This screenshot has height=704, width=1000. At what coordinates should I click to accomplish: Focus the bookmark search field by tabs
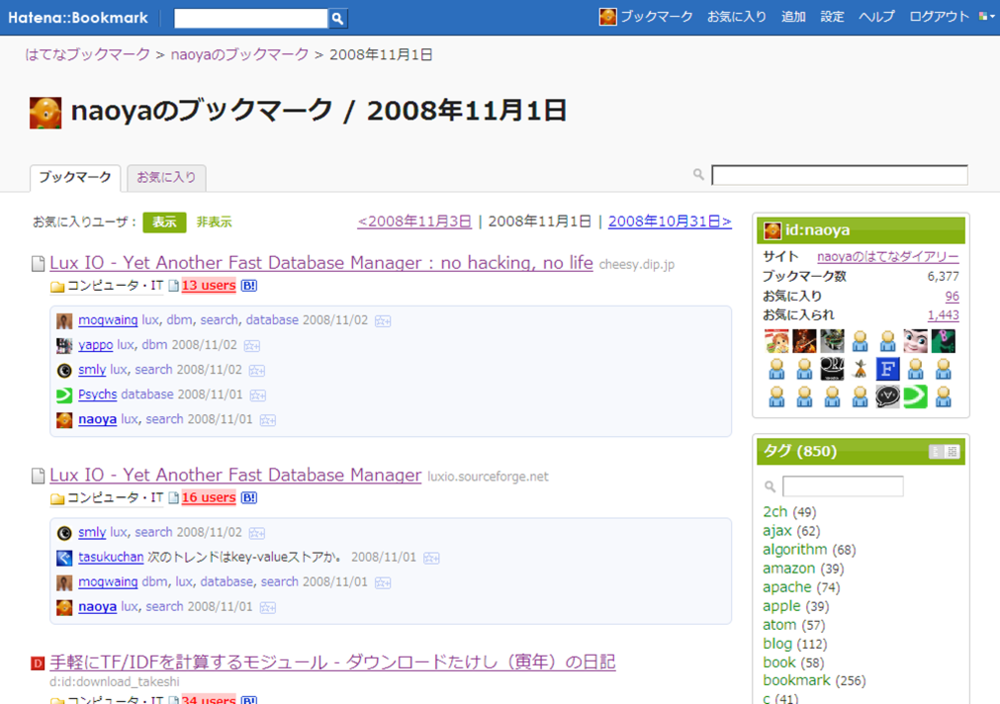coord(839,175)
